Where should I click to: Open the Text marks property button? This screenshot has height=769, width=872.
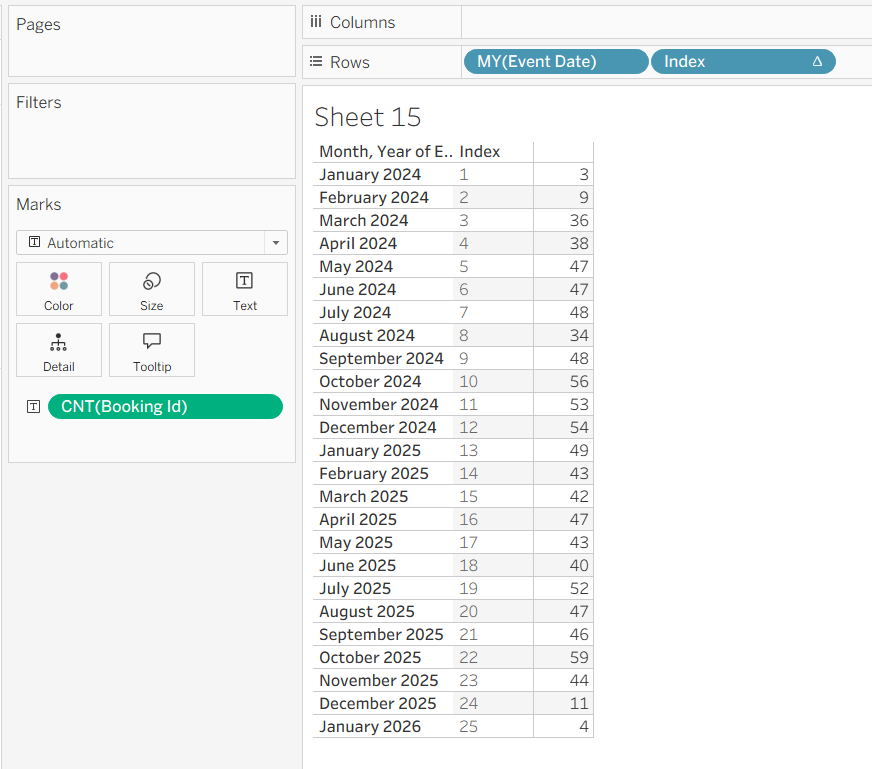(x=245, y=289)
